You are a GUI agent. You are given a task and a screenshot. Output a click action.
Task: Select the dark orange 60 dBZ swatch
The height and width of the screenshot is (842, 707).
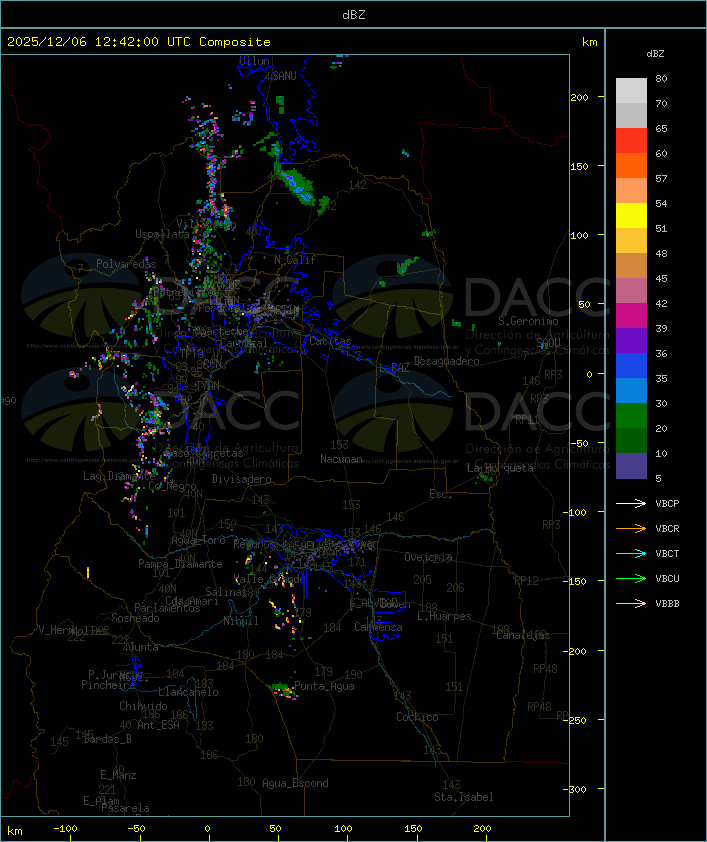(631, 166)
